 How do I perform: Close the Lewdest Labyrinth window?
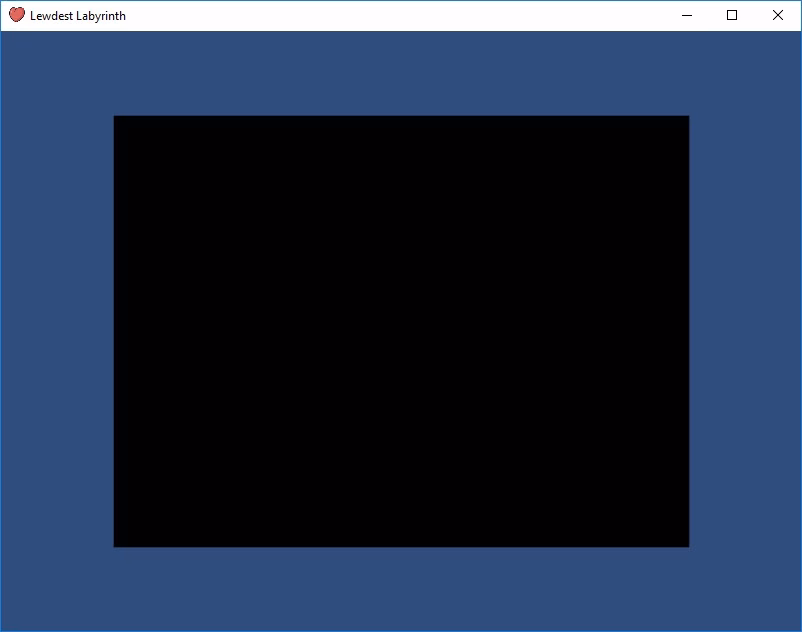(x=777, y=15)
